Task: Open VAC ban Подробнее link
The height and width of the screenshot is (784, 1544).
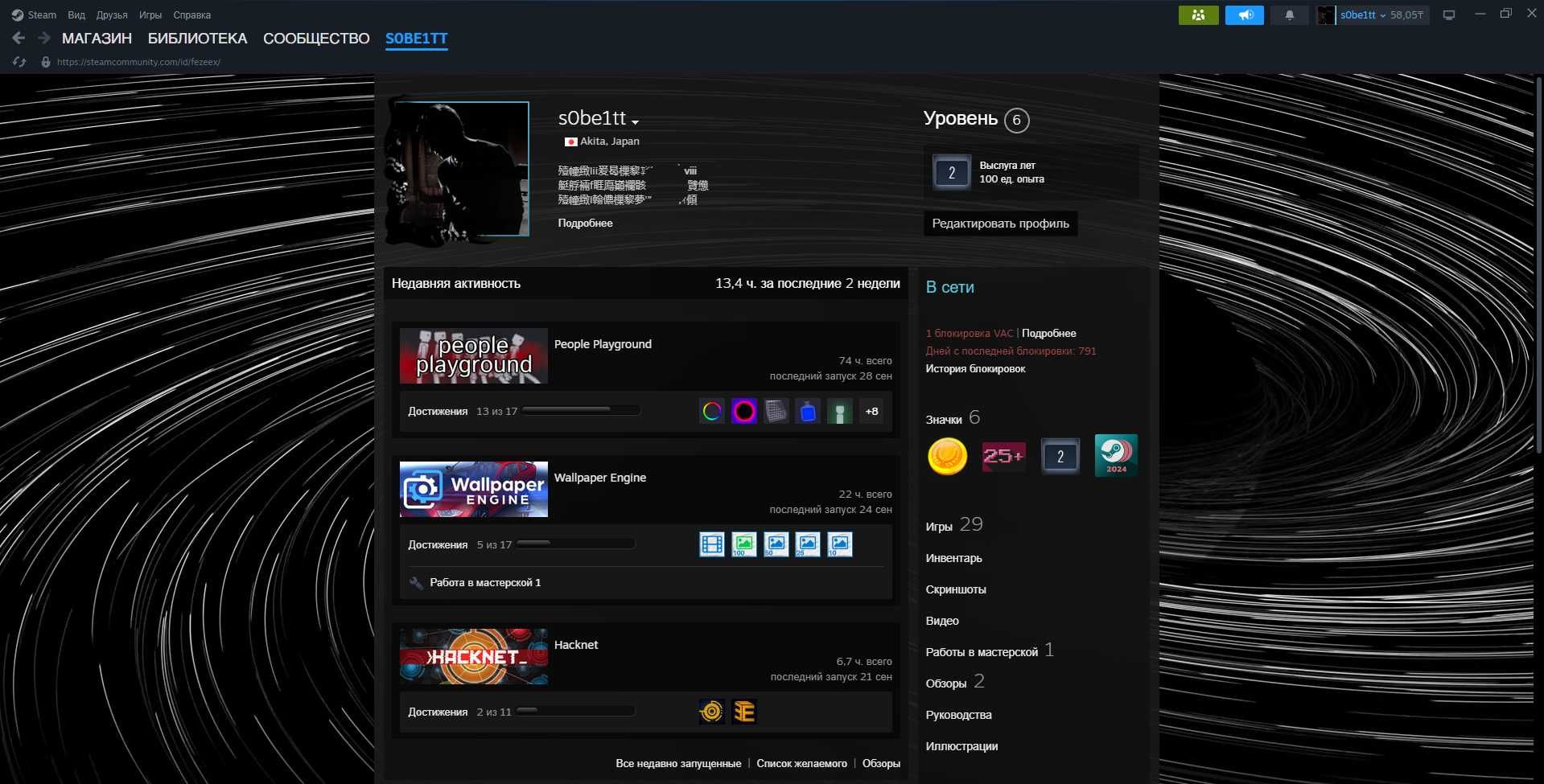Action: (x=1049, y=333)
